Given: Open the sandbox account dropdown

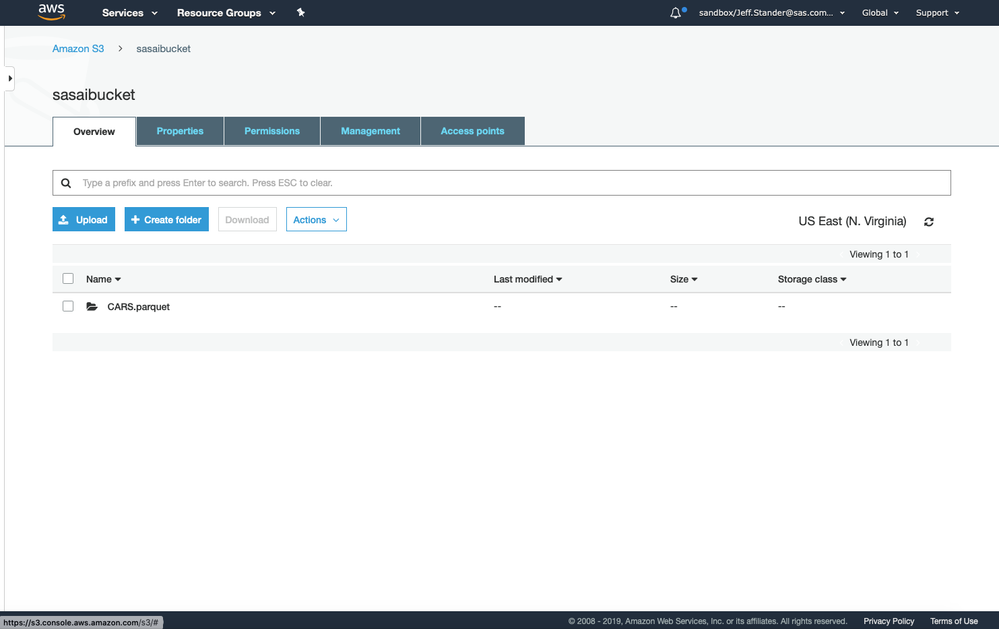Looking at the screenshot, I should click(x=772, y=13).
